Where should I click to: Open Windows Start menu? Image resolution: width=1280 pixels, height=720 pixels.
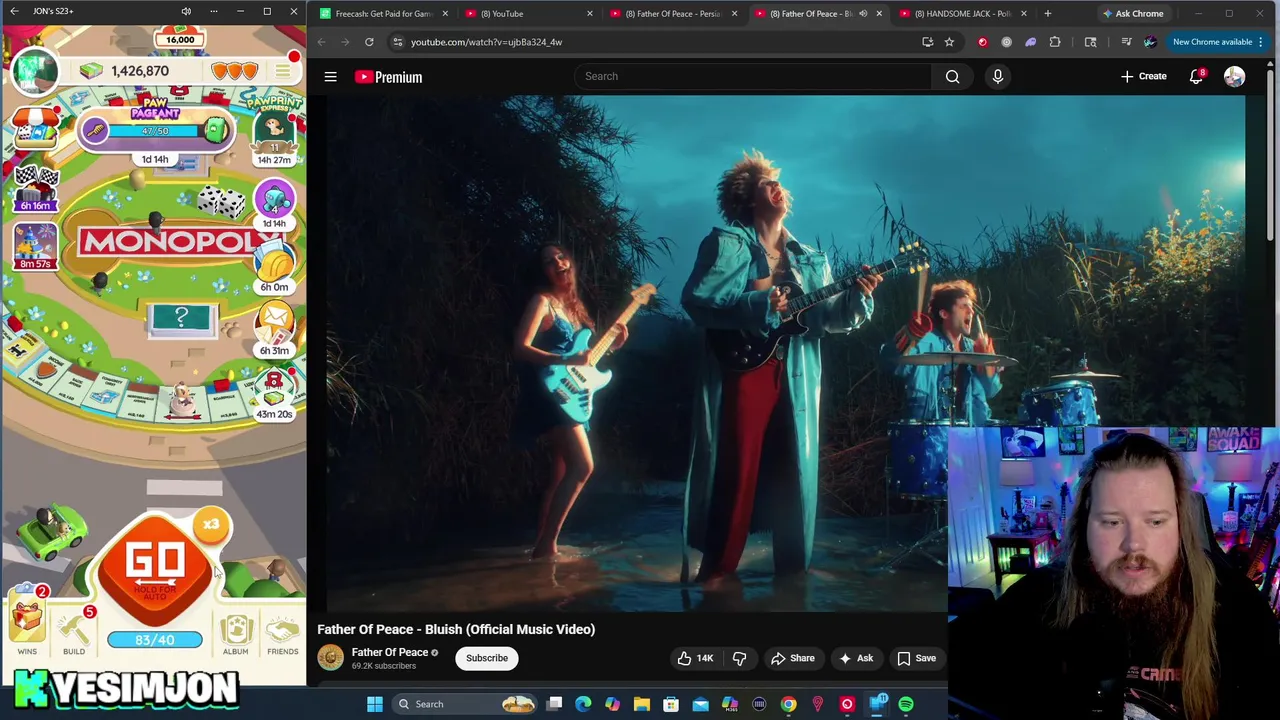pos(375,704)
